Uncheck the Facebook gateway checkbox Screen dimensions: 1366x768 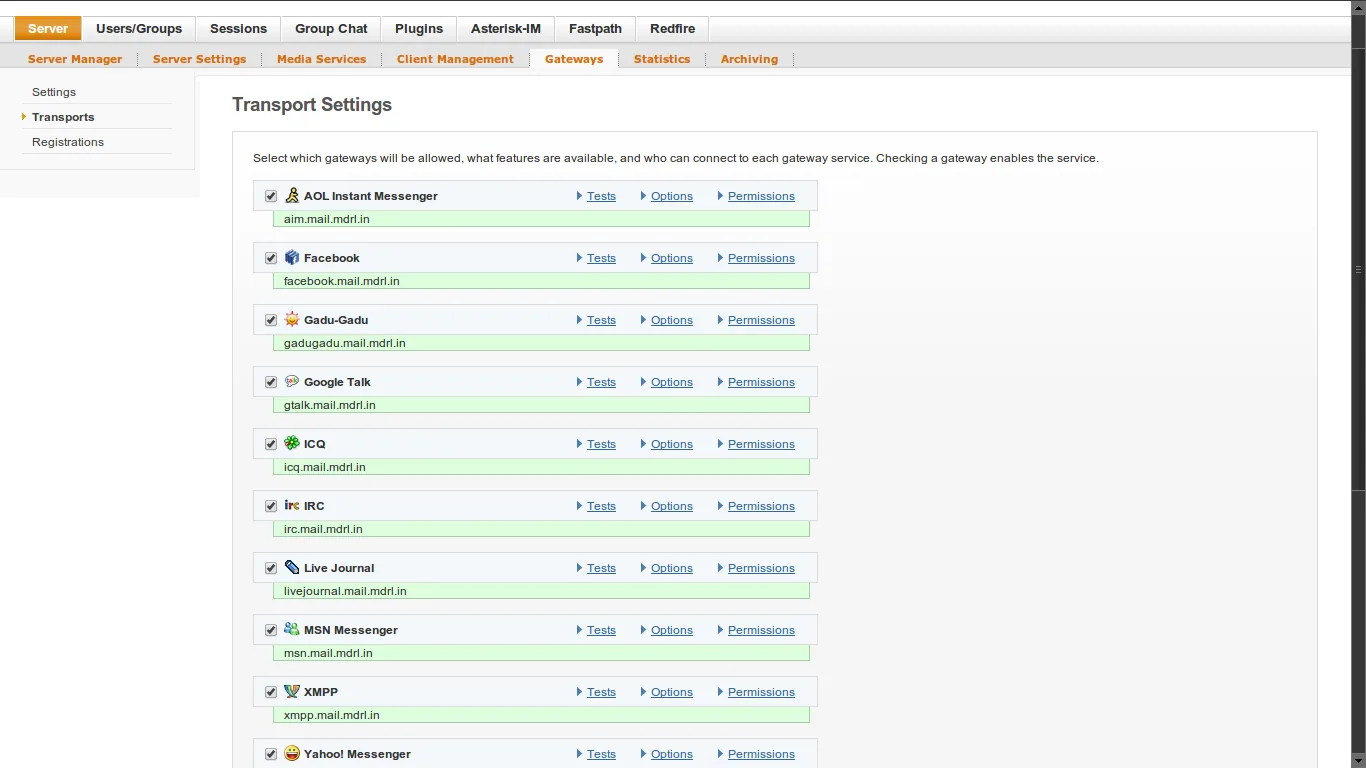[271, 258]
